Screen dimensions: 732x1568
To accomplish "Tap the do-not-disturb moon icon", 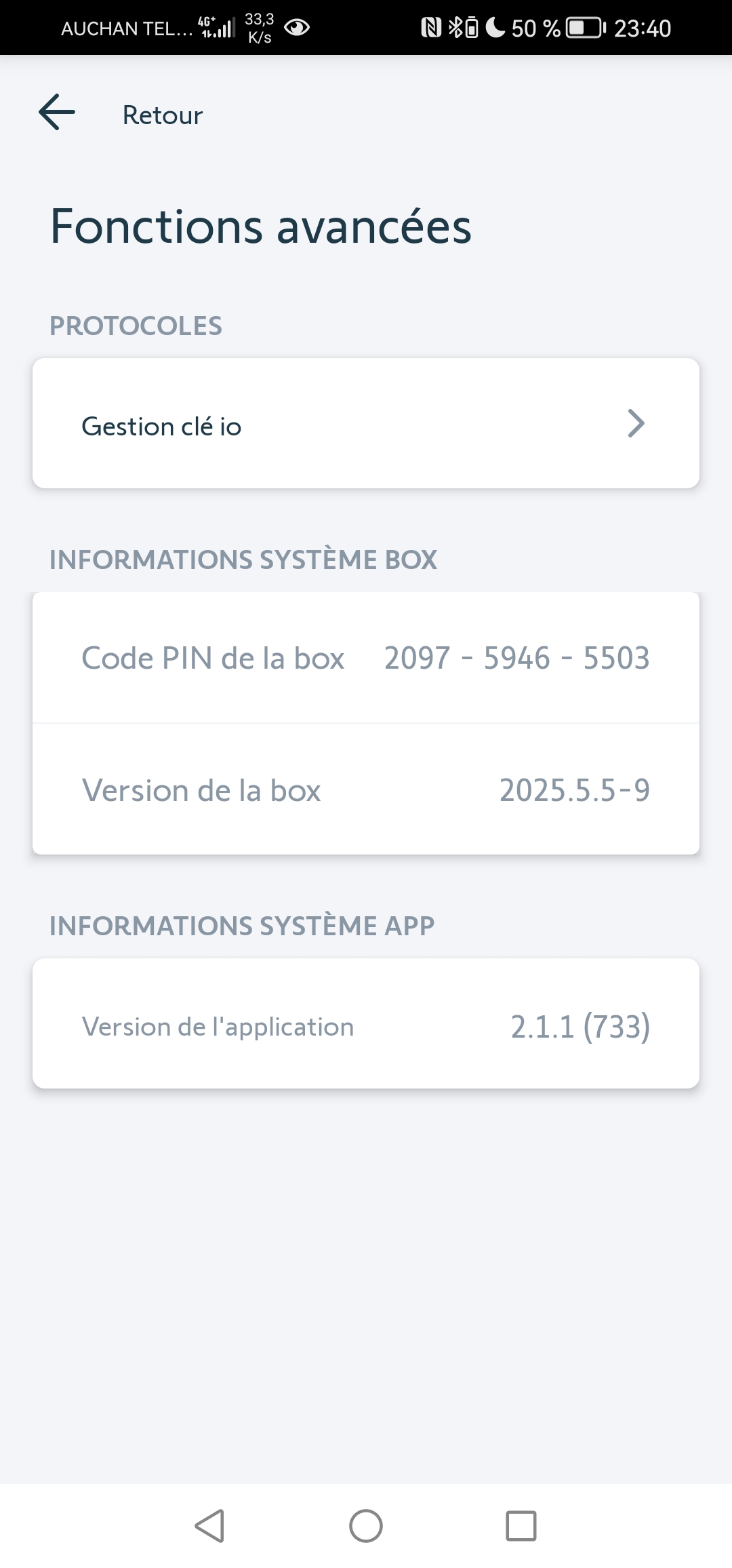I will (x=495, y=28).
